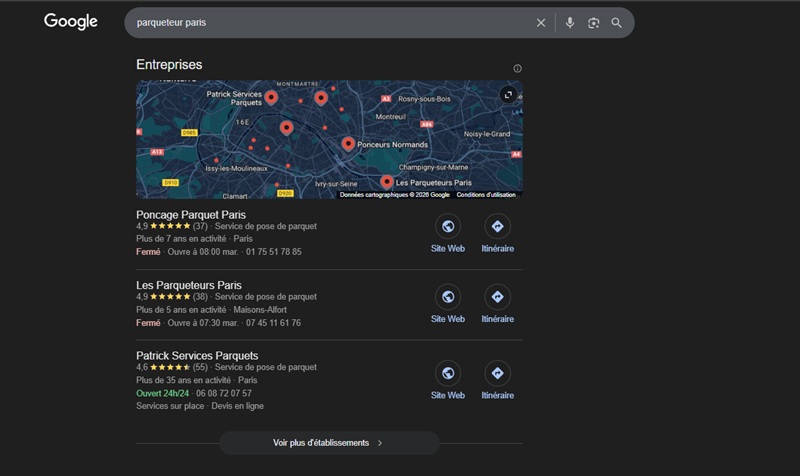Click the Montreuil label on the map

pos(390,117)
